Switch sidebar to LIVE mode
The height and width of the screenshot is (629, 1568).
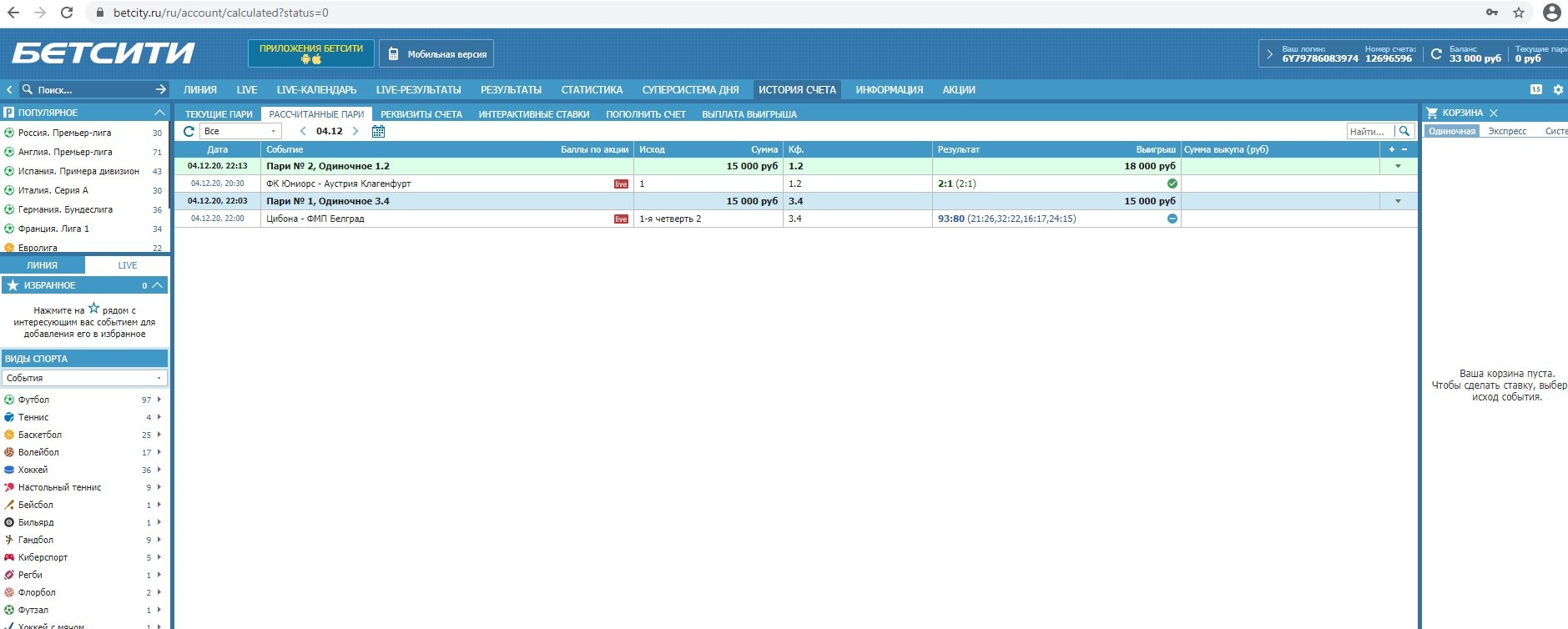click(x=128, y=265)
